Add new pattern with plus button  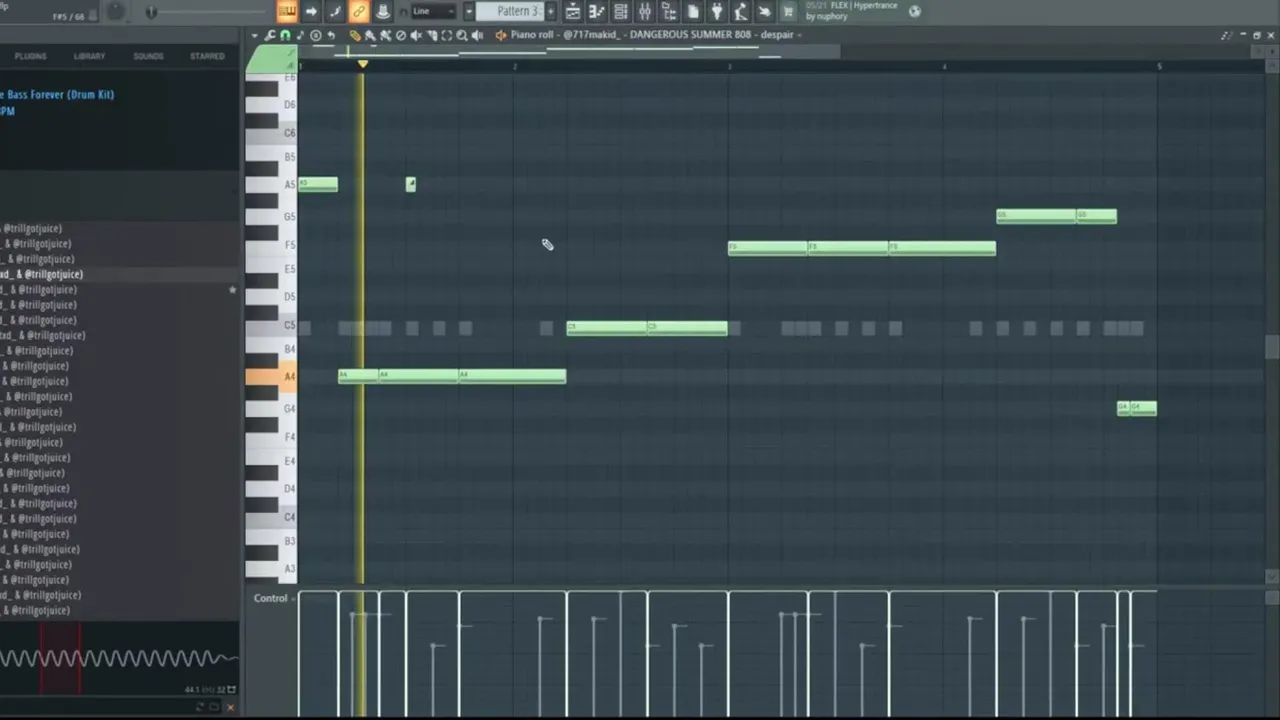point(550,11)
